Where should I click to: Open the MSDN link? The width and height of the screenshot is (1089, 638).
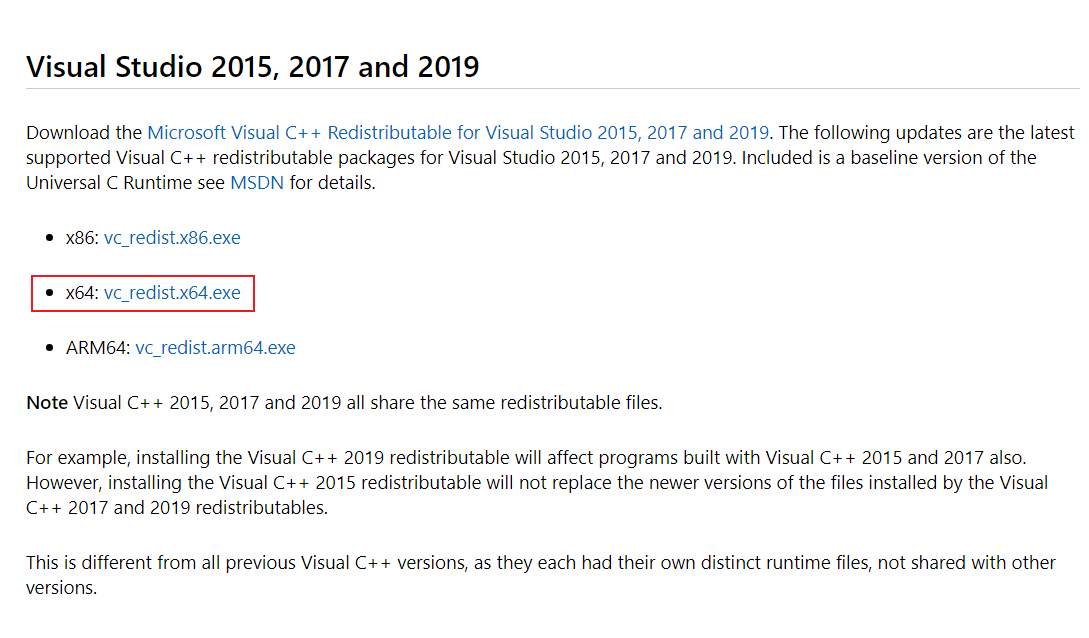(257, 183)
